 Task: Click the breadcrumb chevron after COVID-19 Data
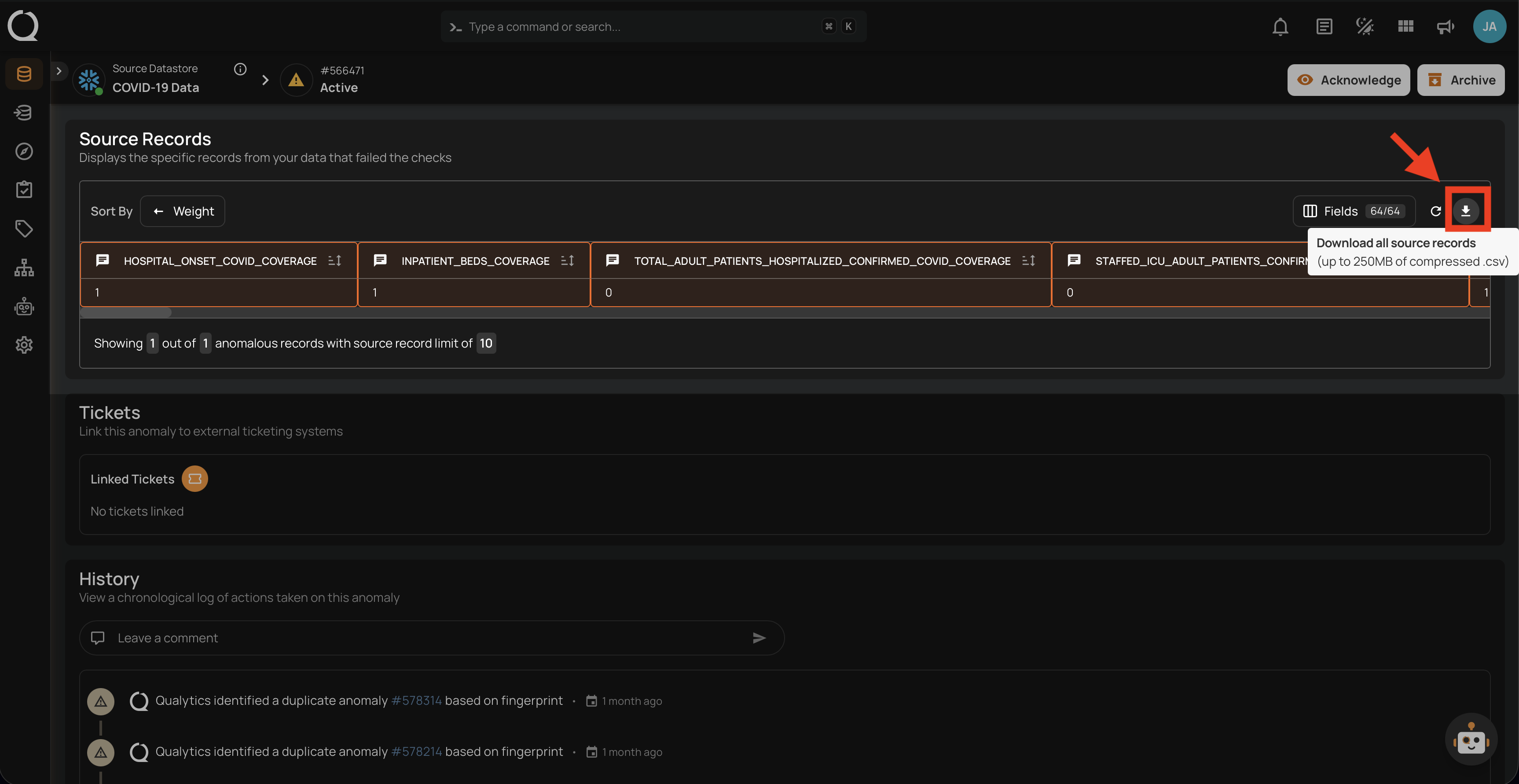pos(265,80)
